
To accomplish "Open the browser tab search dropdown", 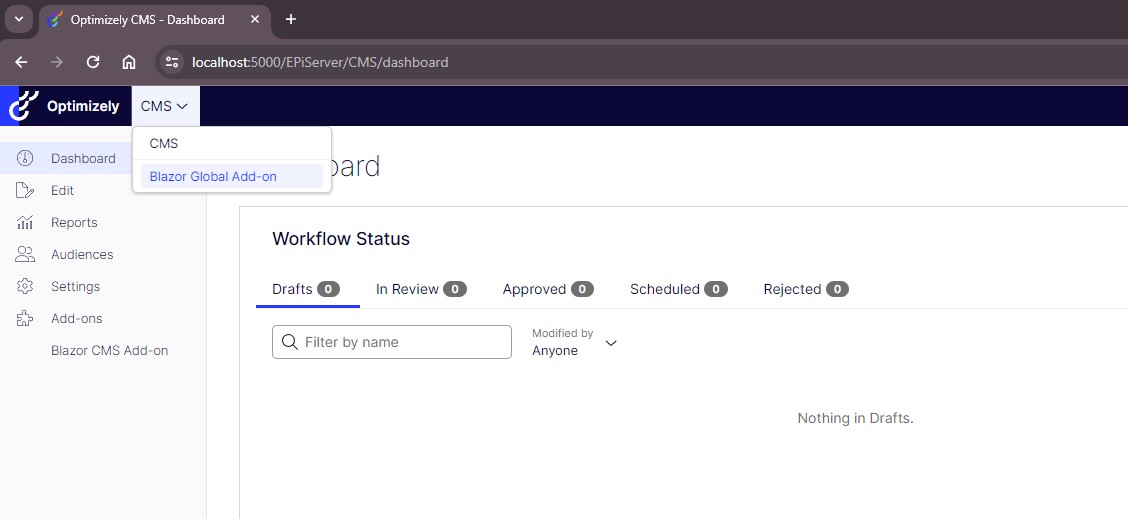I will click(x=19, y=19).
